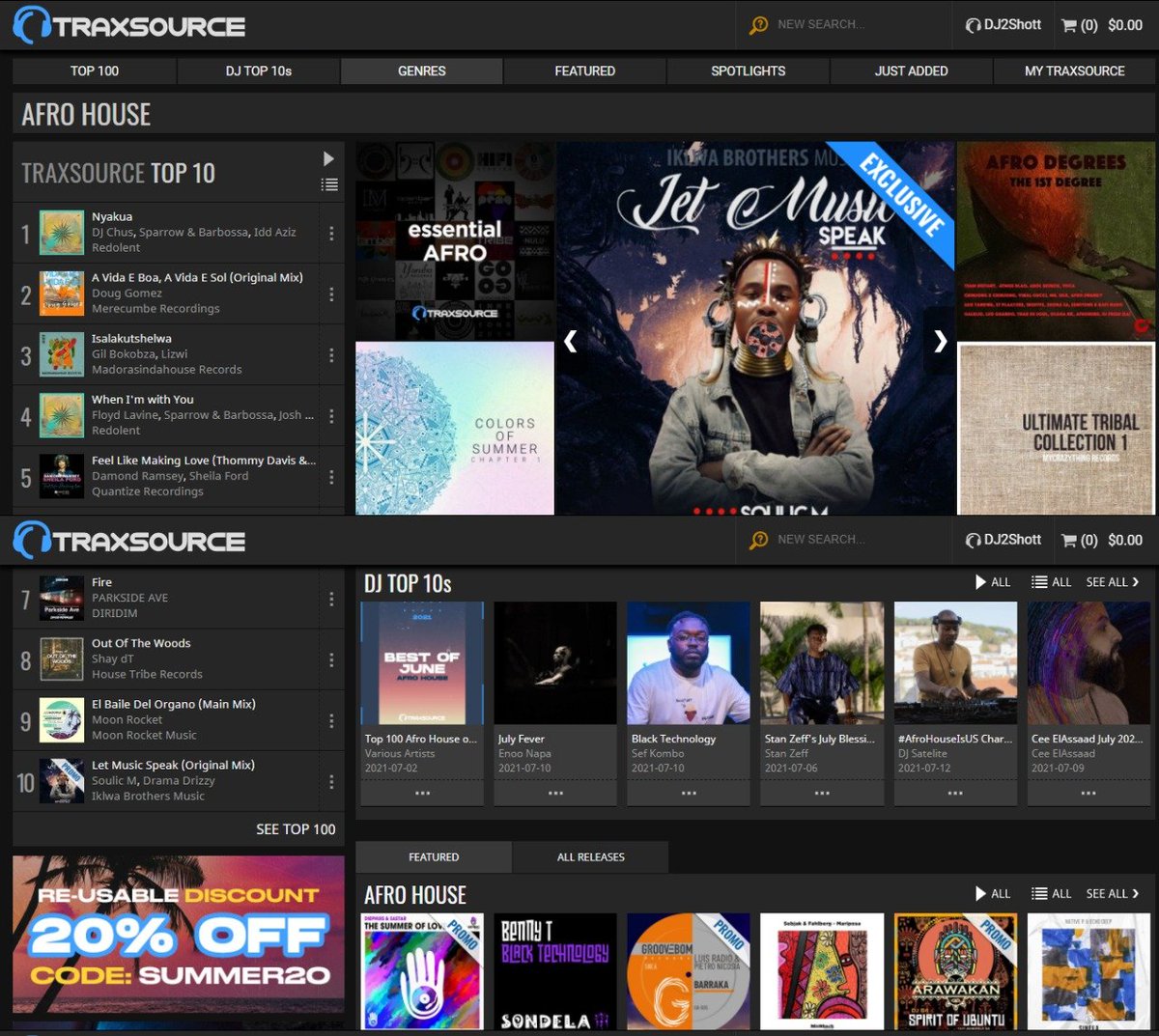Click the search magnifier icon in topmost header
Image resolution: width=1159 pixels, height=1036 pixels.
pyautogui.click(x=759, y=25)
